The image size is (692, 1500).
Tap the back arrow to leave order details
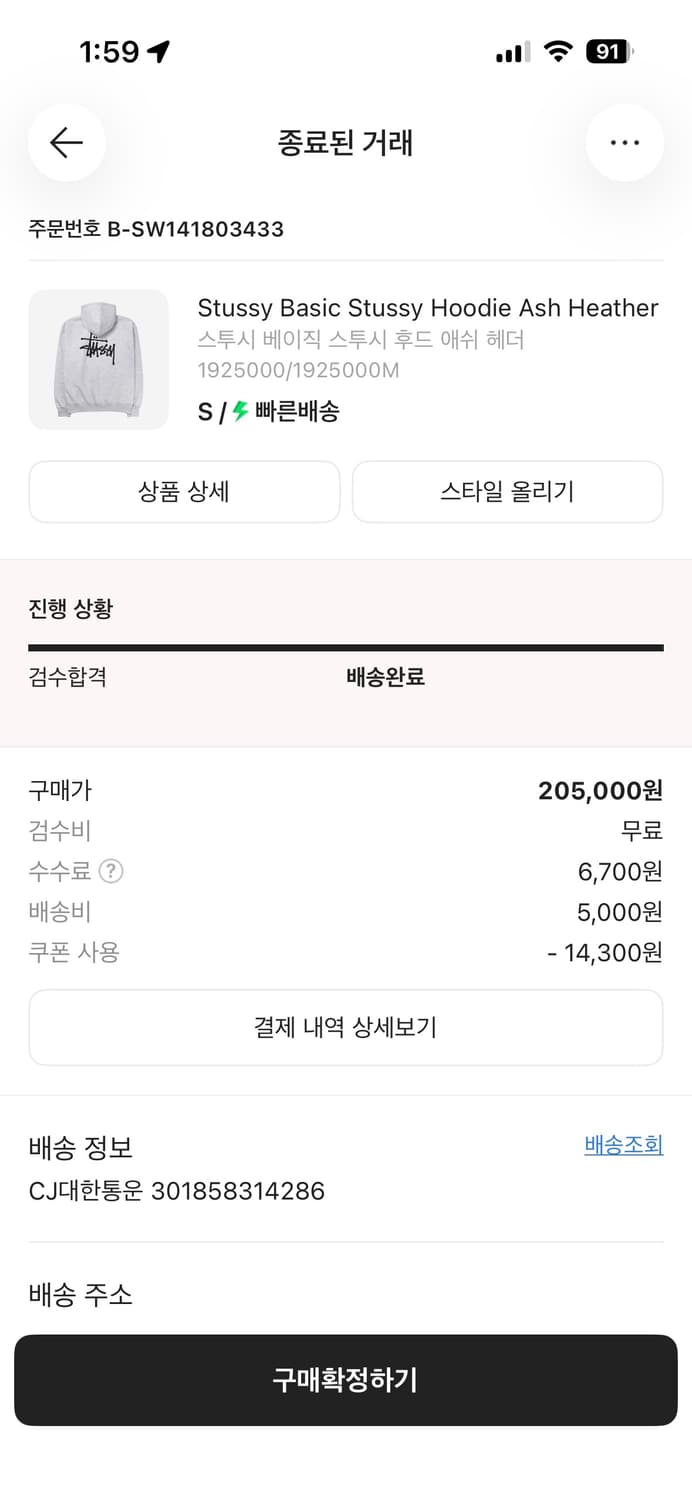point(66,143)
